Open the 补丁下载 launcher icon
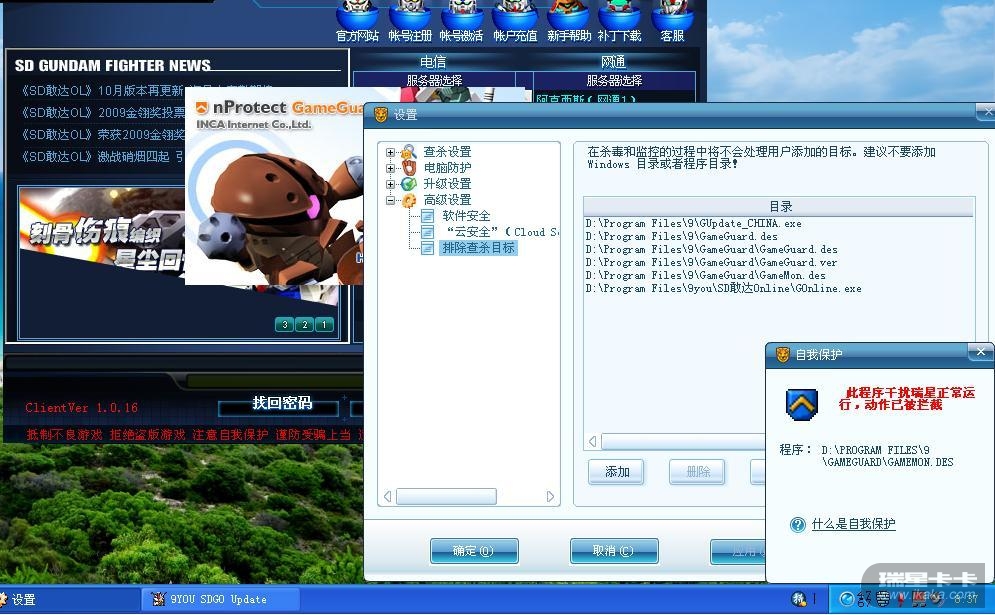Viewport: 995px width, 615px height. pos(619,22)
